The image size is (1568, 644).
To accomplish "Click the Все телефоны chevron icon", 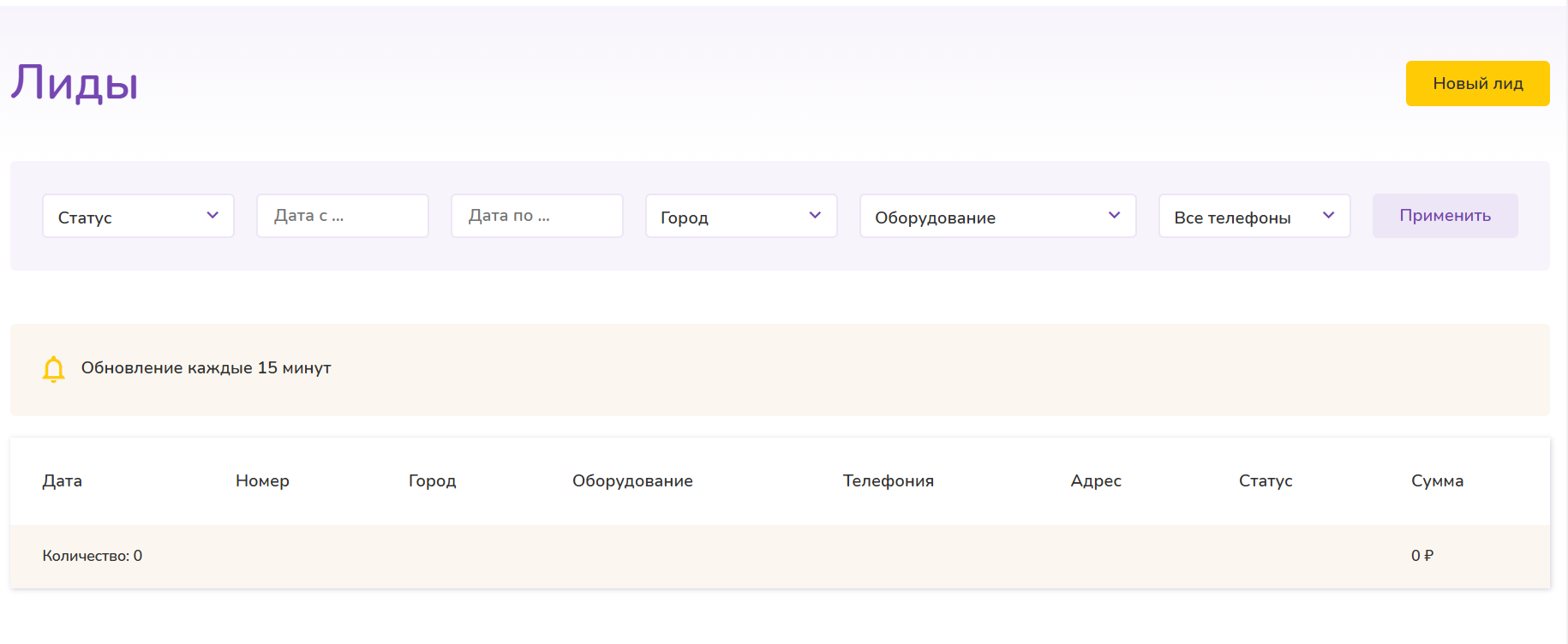I will point(1328,215).
